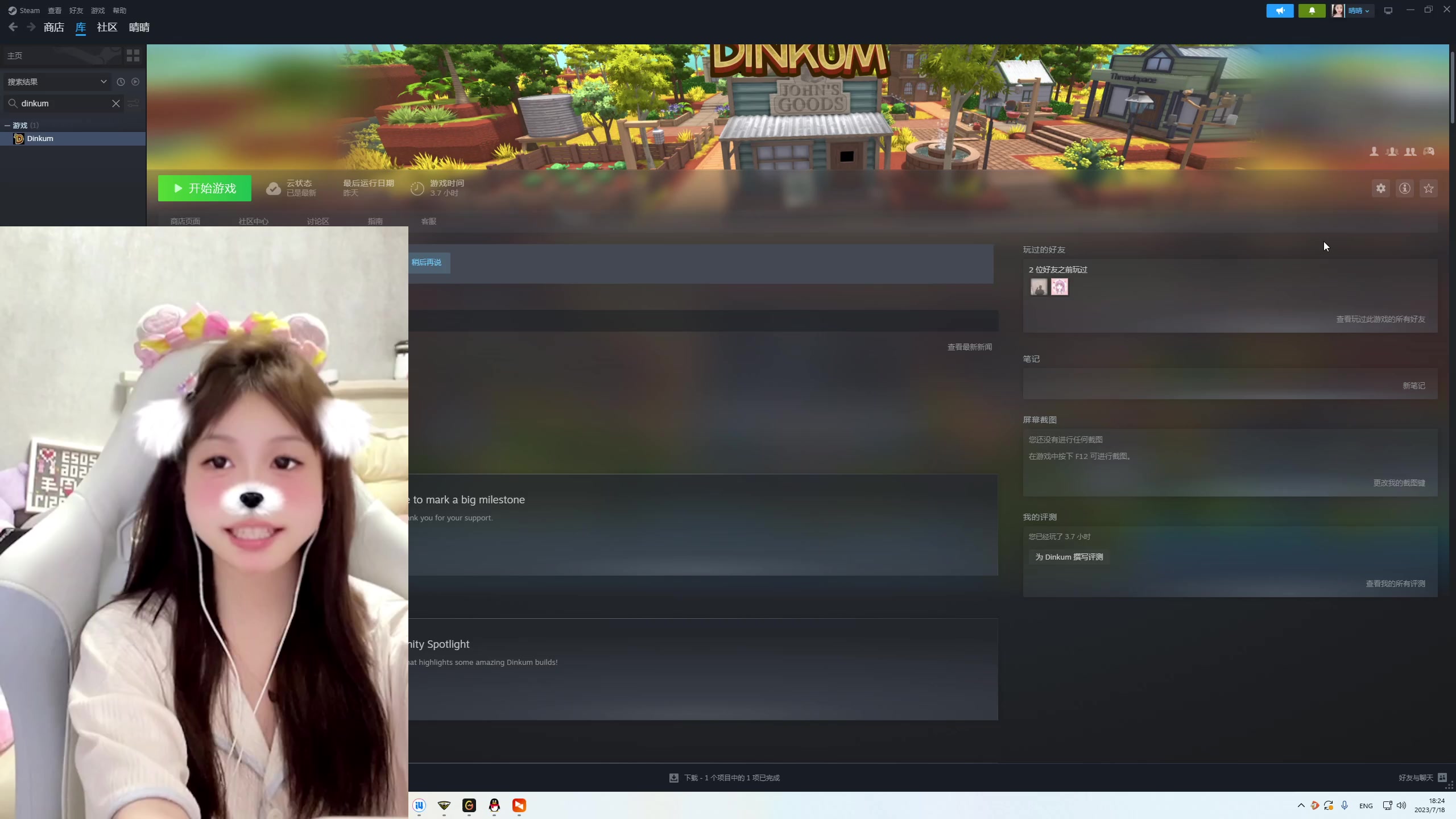Viewport: 1456px width, 819px height.
Task: Select Dinkum in the game list
Action: pyautogui.click(x=73, y=138)
